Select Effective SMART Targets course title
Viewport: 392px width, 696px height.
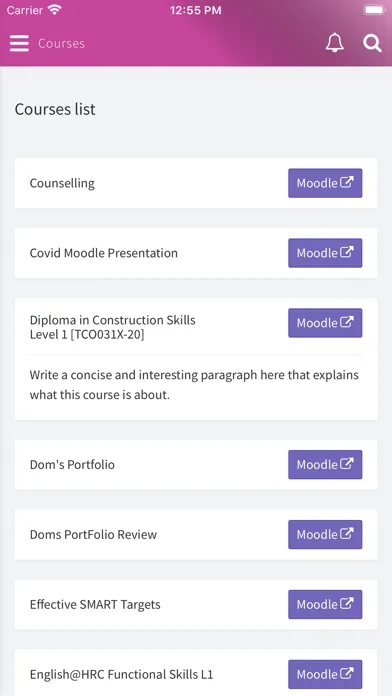(95, 605)
